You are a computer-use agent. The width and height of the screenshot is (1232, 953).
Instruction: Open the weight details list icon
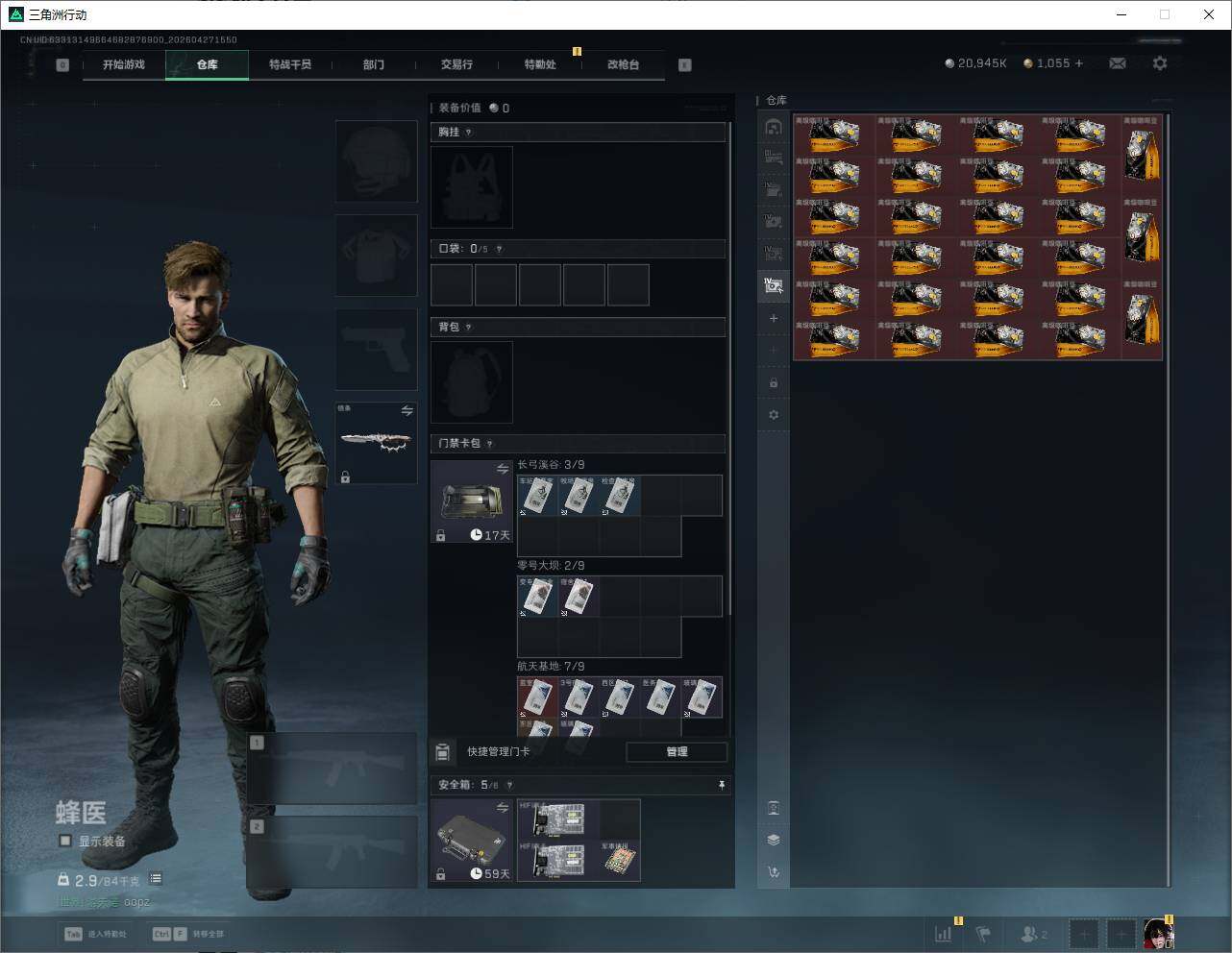[x=156, y=879]
